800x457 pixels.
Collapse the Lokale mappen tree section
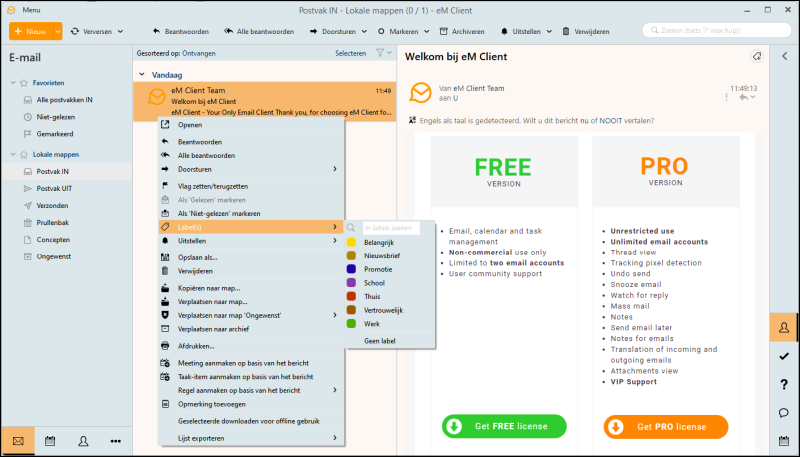[x=13, y=154]
